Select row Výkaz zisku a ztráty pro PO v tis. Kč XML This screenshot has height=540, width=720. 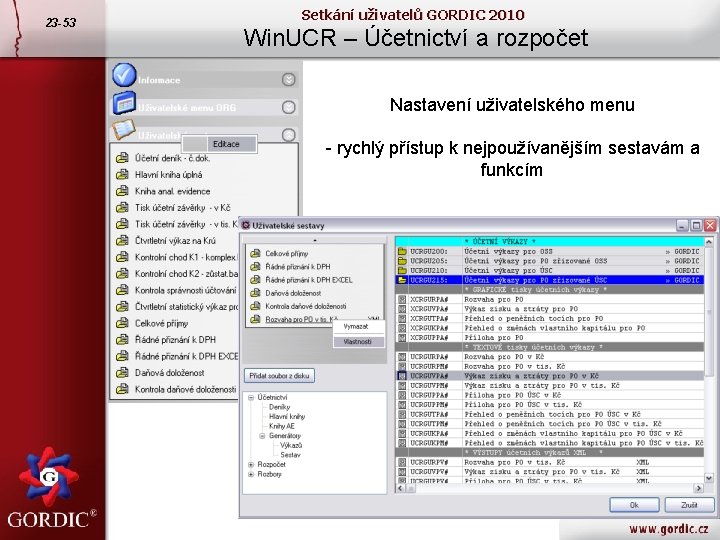(550, 472)
